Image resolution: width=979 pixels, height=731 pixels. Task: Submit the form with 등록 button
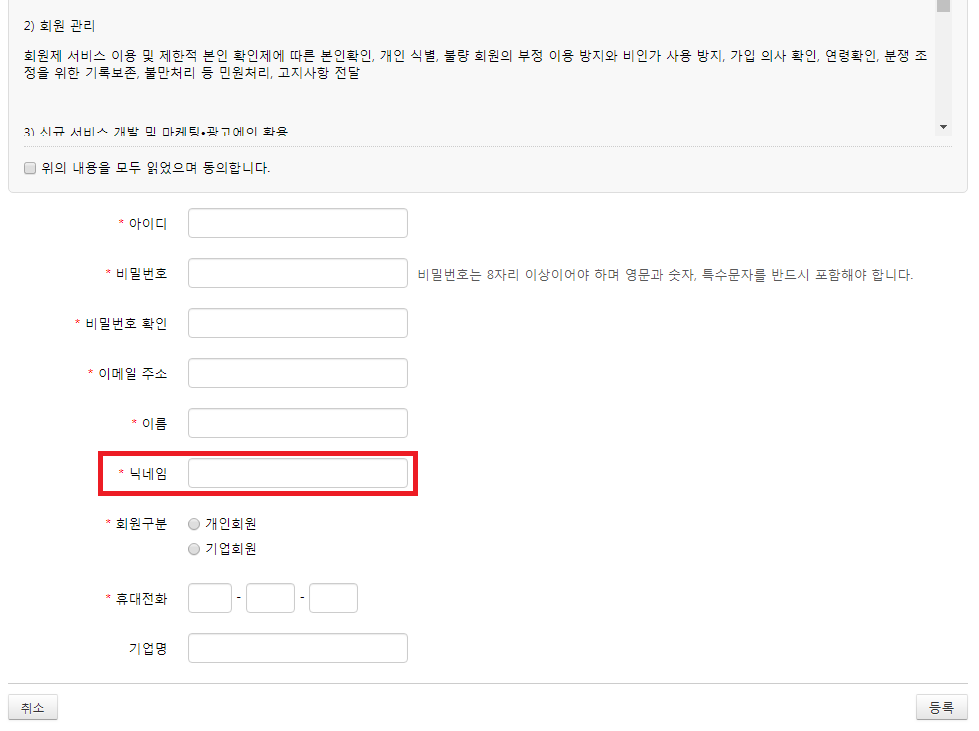coord(942,707)
